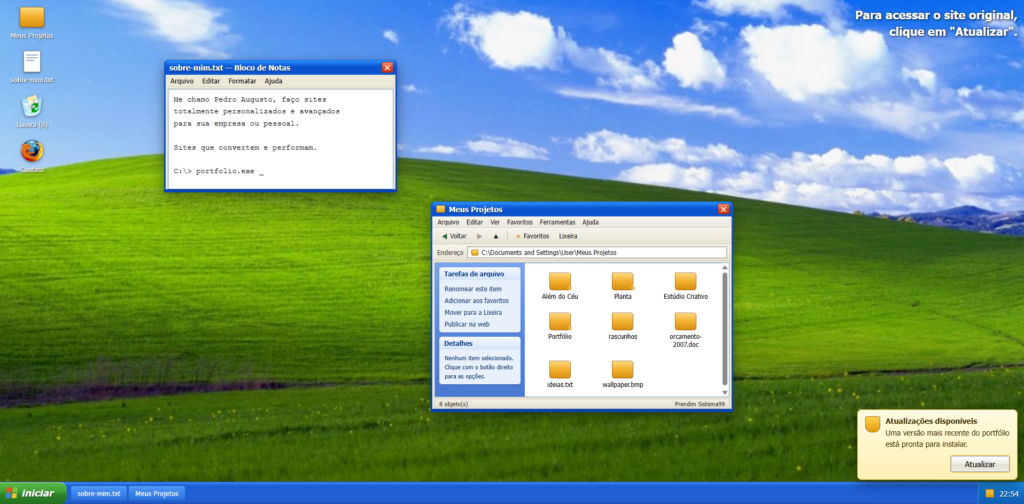Open the rascunhos folder
Image resolution: width=1024 pixels, height=504 pixels.
[x=622, y=326]
